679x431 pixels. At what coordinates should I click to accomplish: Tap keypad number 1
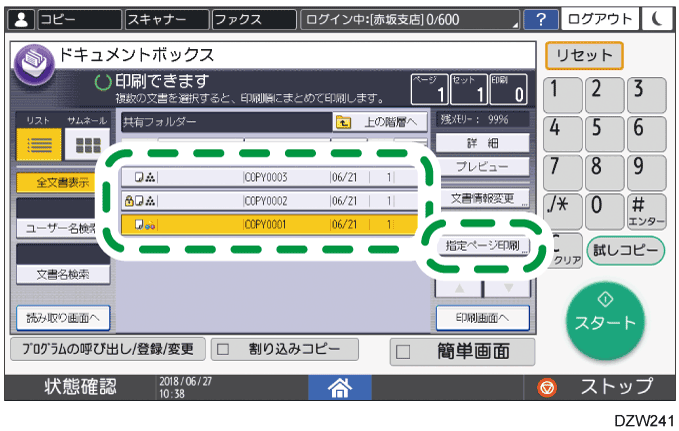tap(563, 95)
